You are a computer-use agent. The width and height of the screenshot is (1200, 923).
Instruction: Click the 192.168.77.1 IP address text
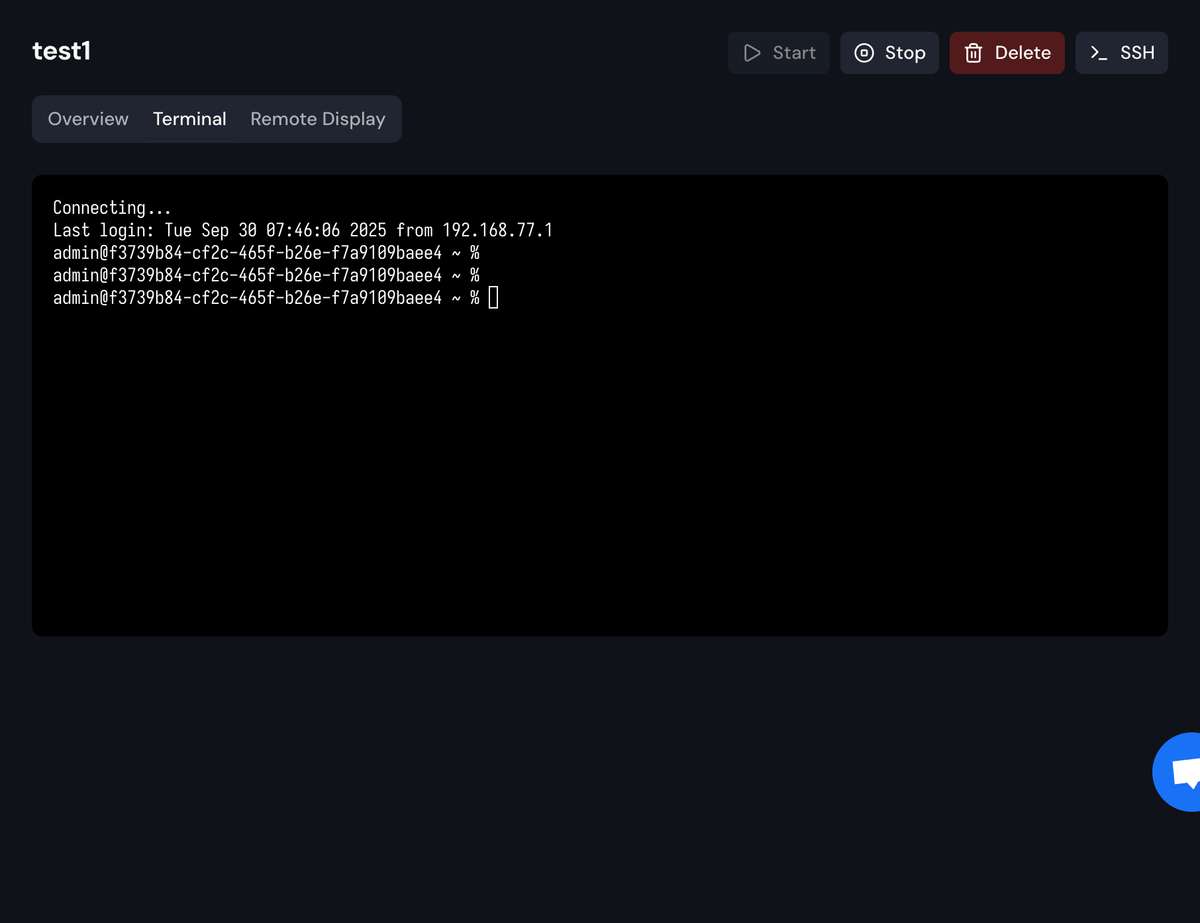[x=497, y=231]
